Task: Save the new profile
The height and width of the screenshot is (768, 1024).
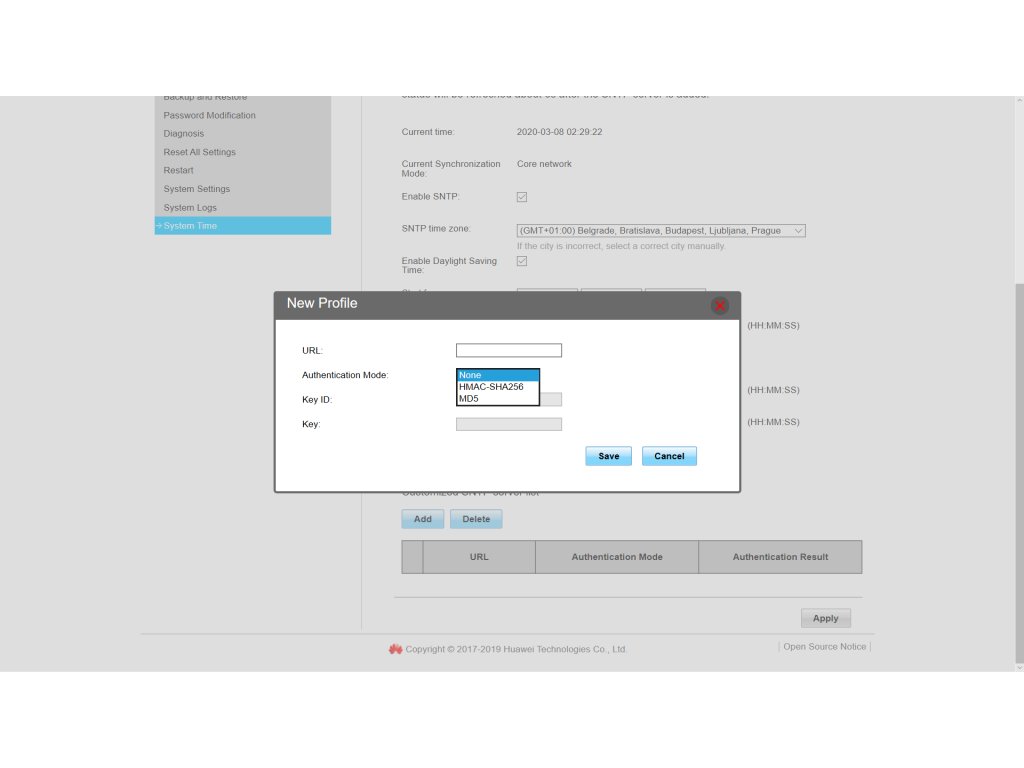Action: pyautogui.click(x=609, y=456)
